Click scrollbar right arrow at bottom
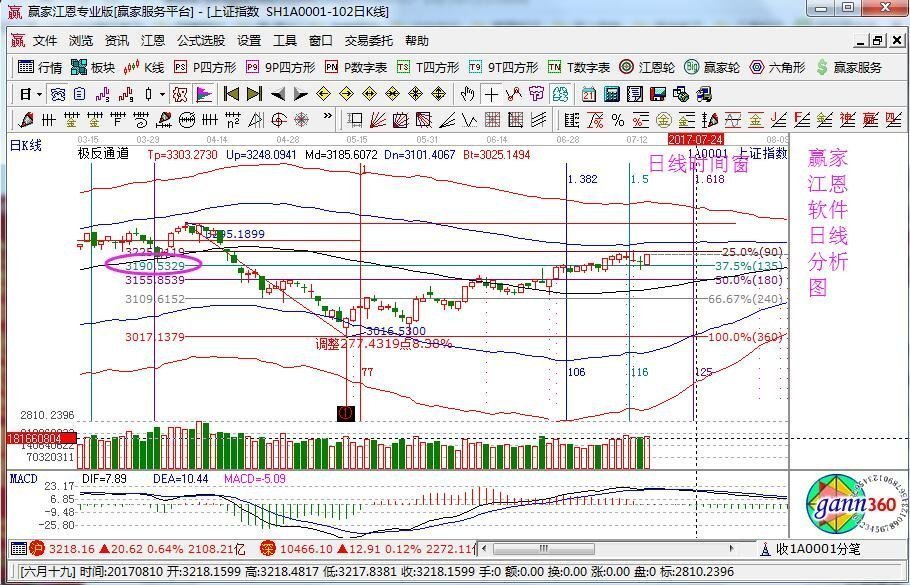The height and width of the screenshot is (585, 910). pos(731,548)
